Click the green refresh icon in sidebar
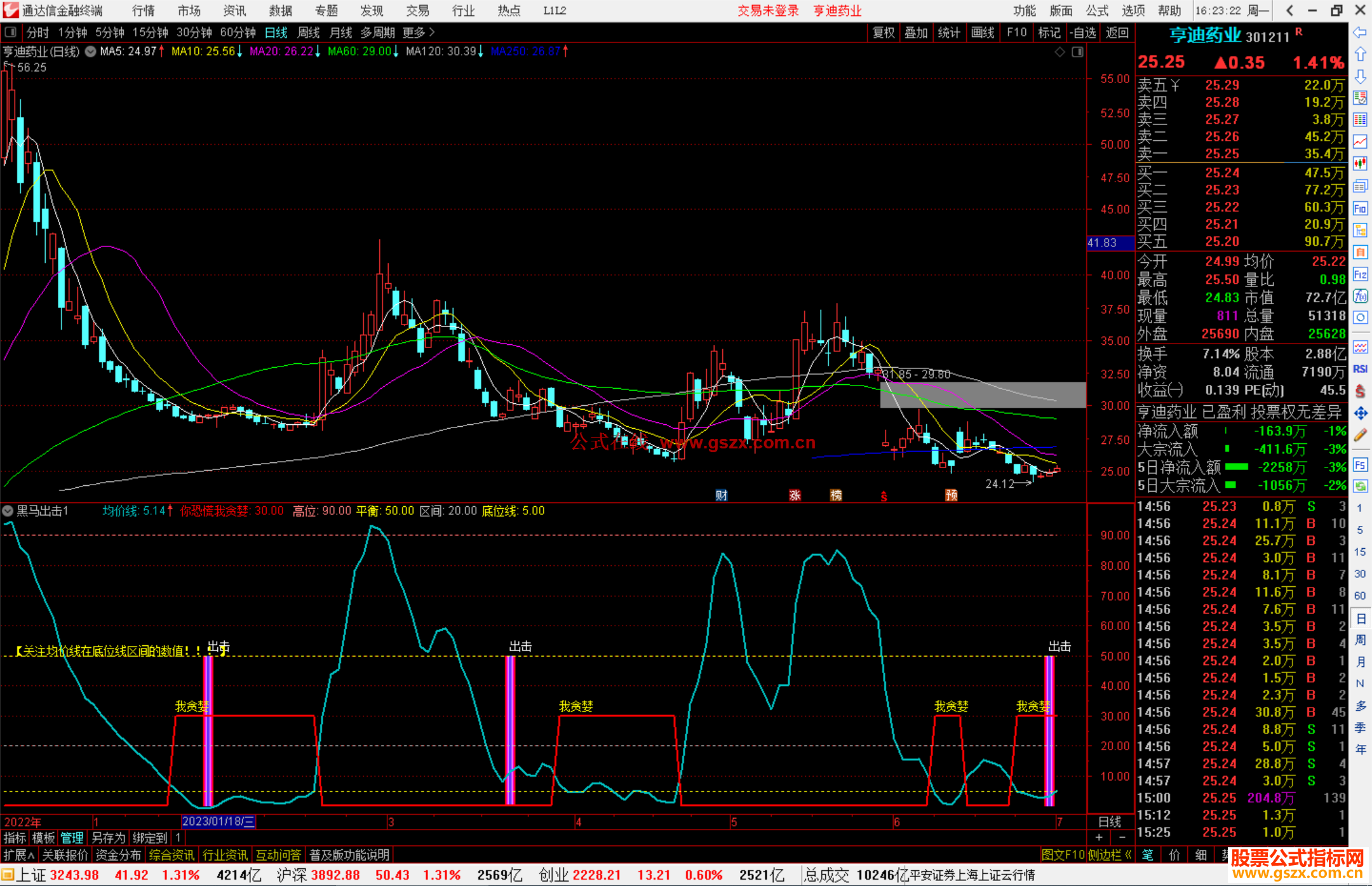 click(1360, 487)
